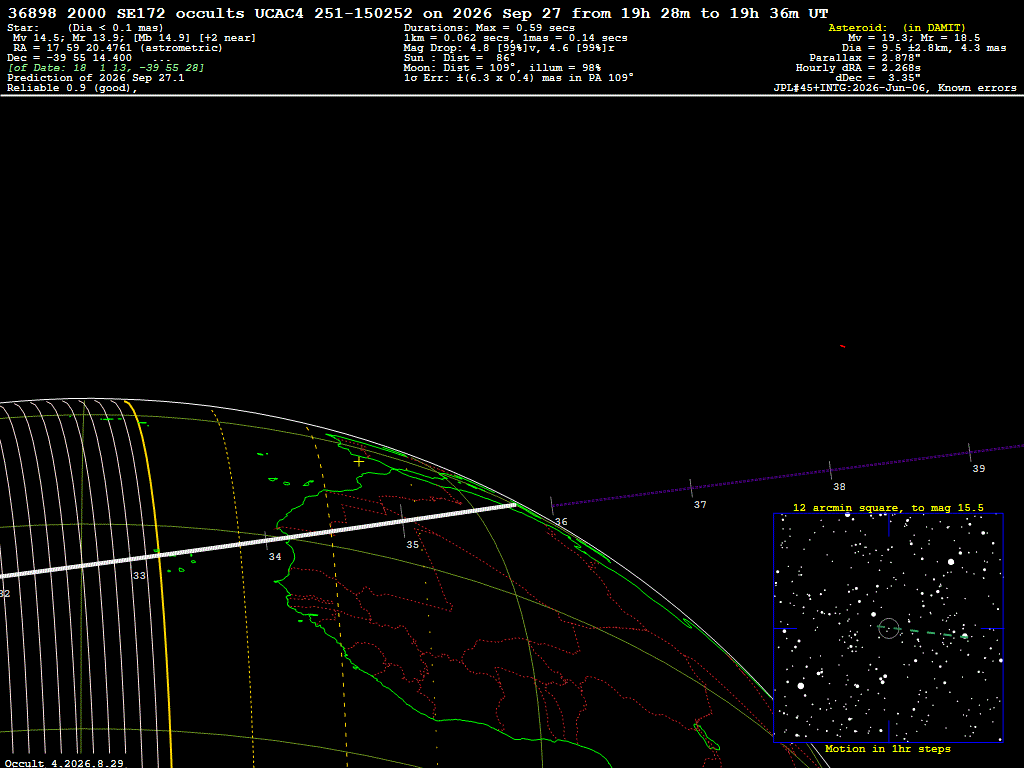The image size is (1024, 768).
Task: Click the green 'of Date' coordinates line
Action: [x=106, y=68]
